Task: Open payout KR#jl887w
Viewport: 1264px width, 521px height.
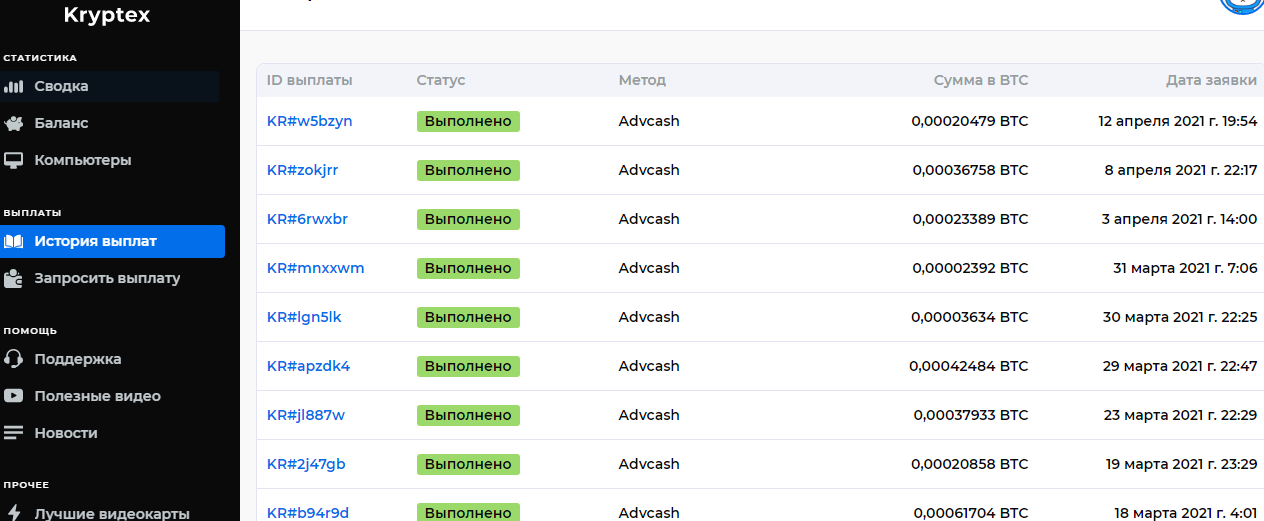Action: pos(306,415)
